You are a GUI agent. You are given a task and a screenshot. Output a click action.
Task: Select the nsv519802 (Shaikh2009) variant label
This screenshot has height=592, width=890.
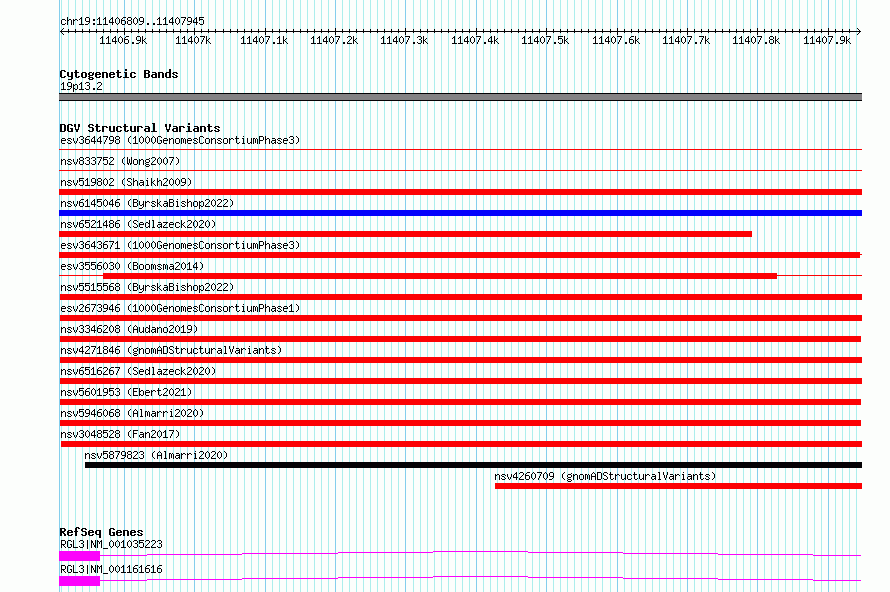click(x=126, y=182)
